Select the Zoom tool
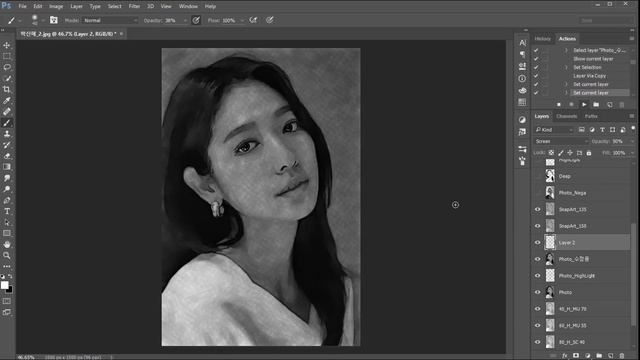The width and height of the screenshot is (640, 360). pyautogui.click(x=7, y=255)
